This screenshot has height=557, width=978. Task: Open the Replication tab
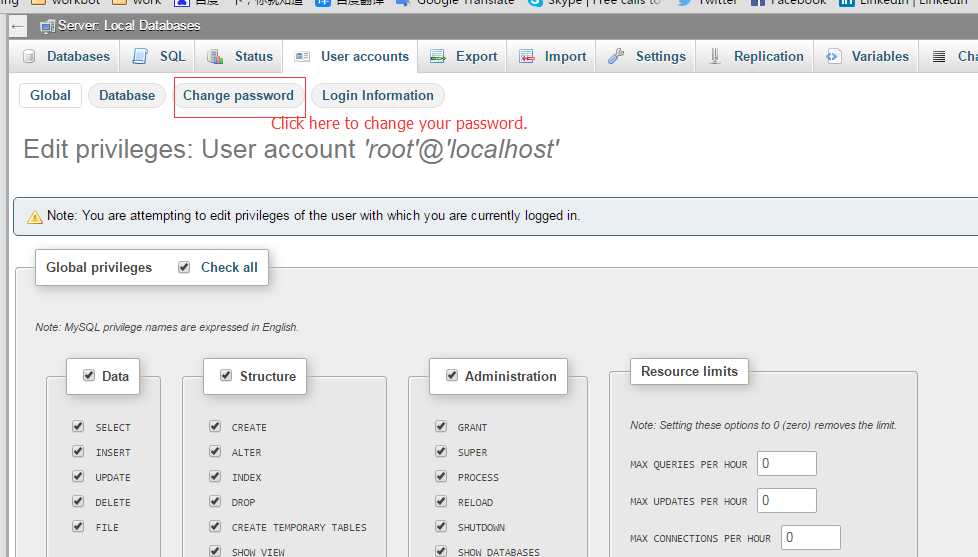click(756, 57)
